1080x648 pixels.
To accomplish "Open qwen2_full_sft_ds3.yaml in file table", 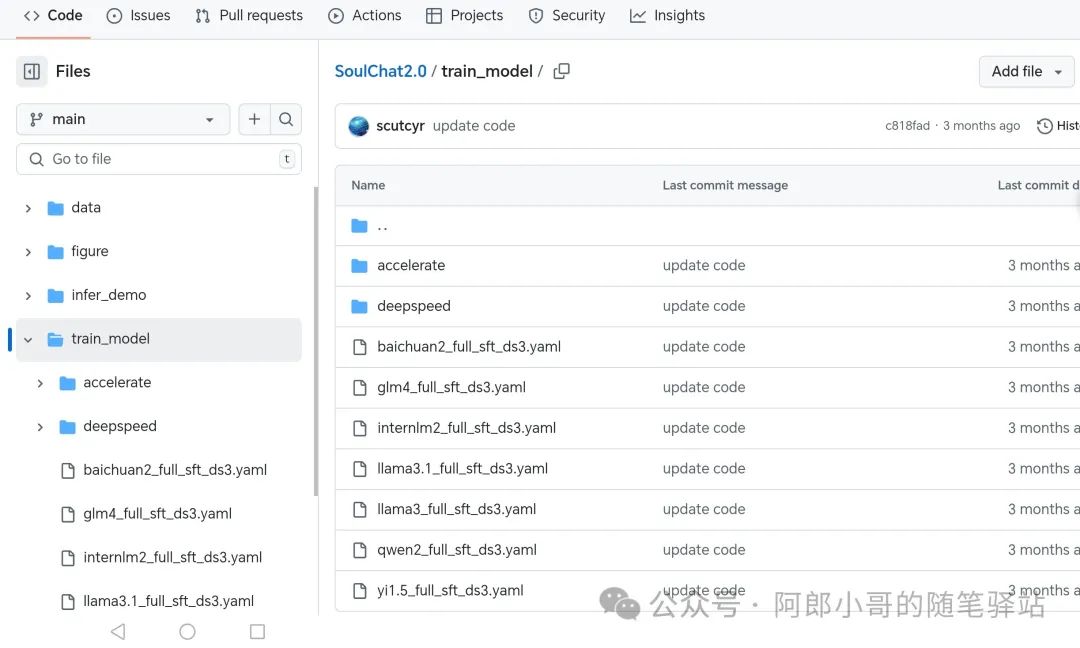I will pos(457,550).
